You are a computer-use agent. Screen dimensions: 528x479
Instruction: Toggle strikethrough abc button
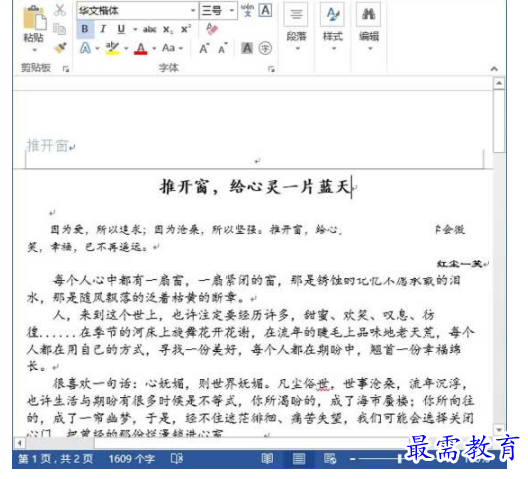pos(149,30)
